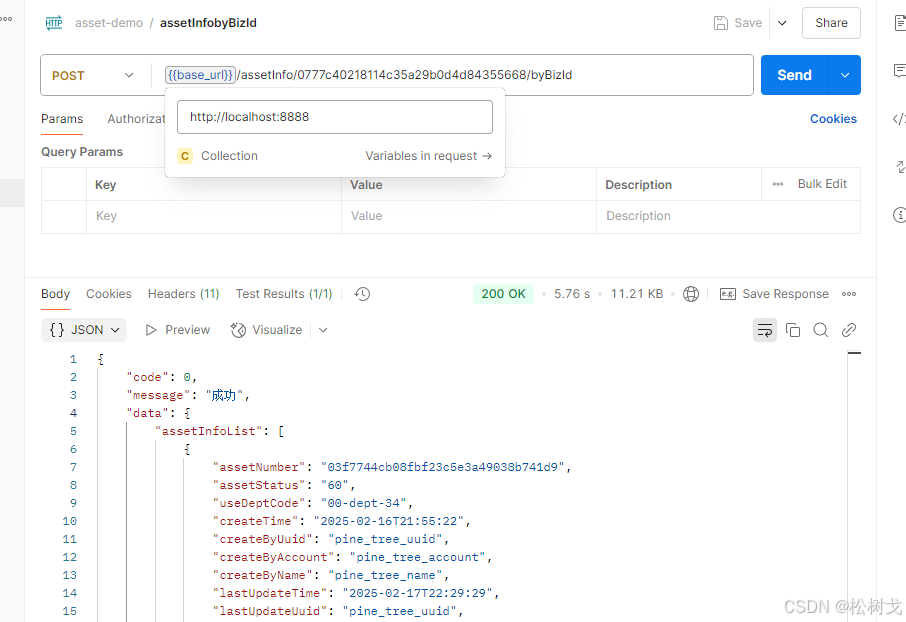Click the assetInfobyBizId request name
This screenshot has width=906, height=622.
[x=208, y=23]
